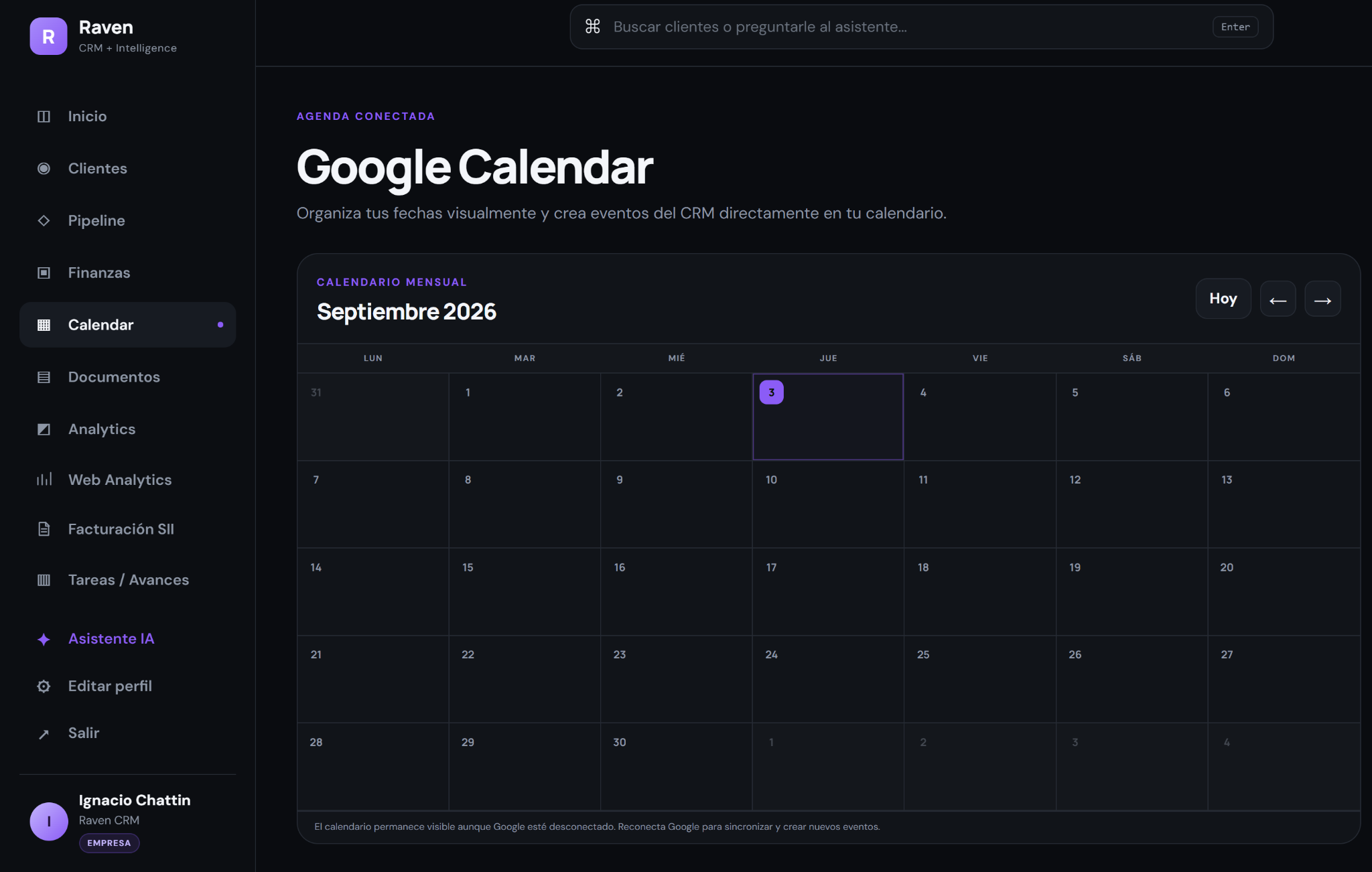1372x872 pixels.
Task: Click the Web Analytics bars icon
Action: coord(44,480)
